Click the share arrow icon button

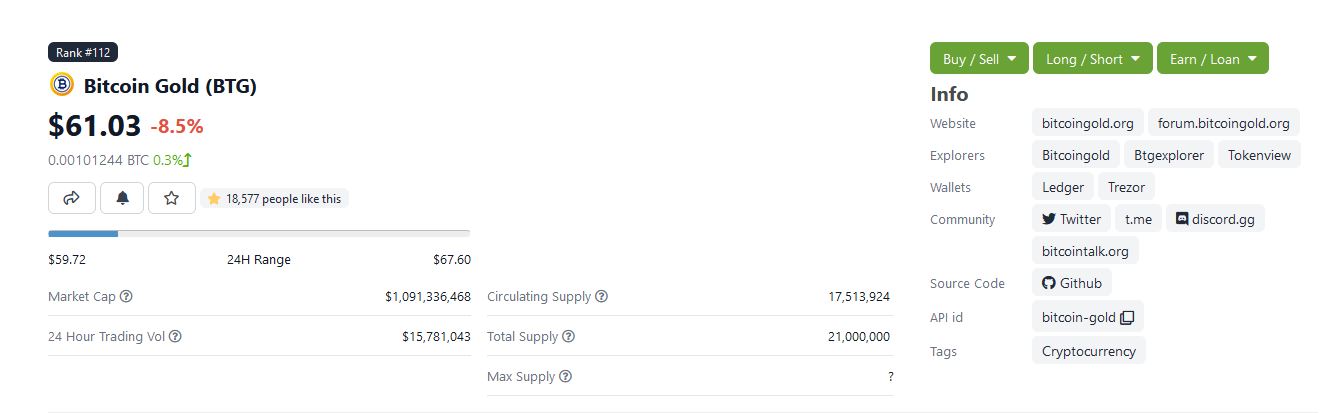pos(72,198)
